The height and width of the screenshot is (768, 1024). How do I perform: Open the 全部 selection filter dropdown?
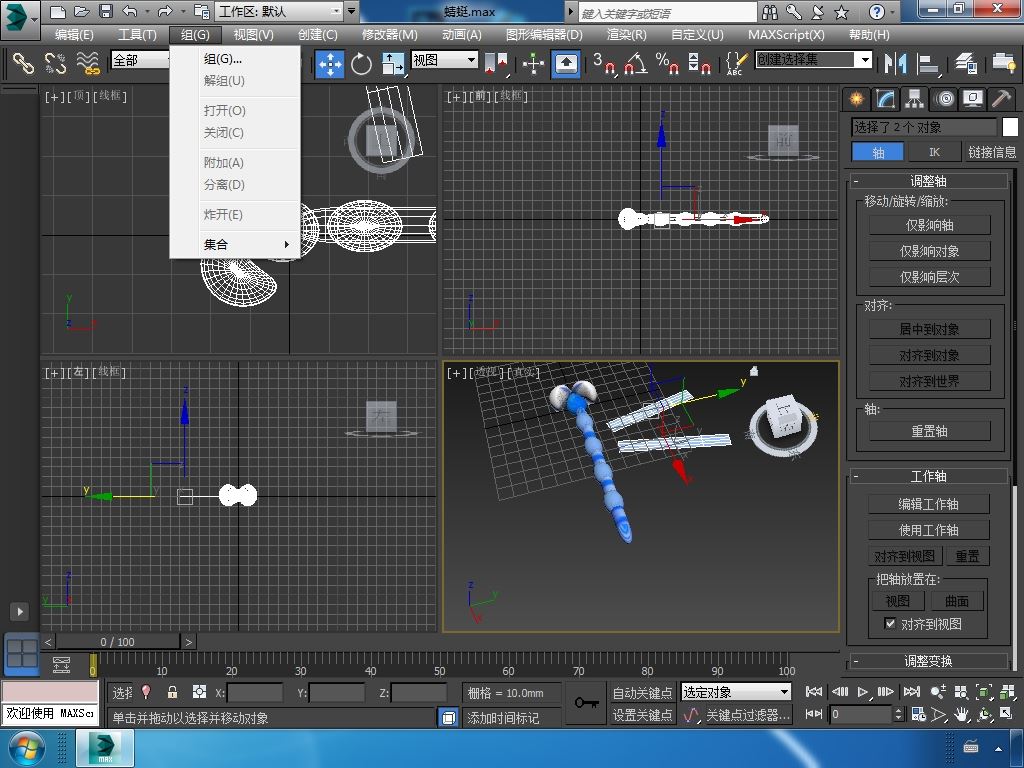click(141, 61)
